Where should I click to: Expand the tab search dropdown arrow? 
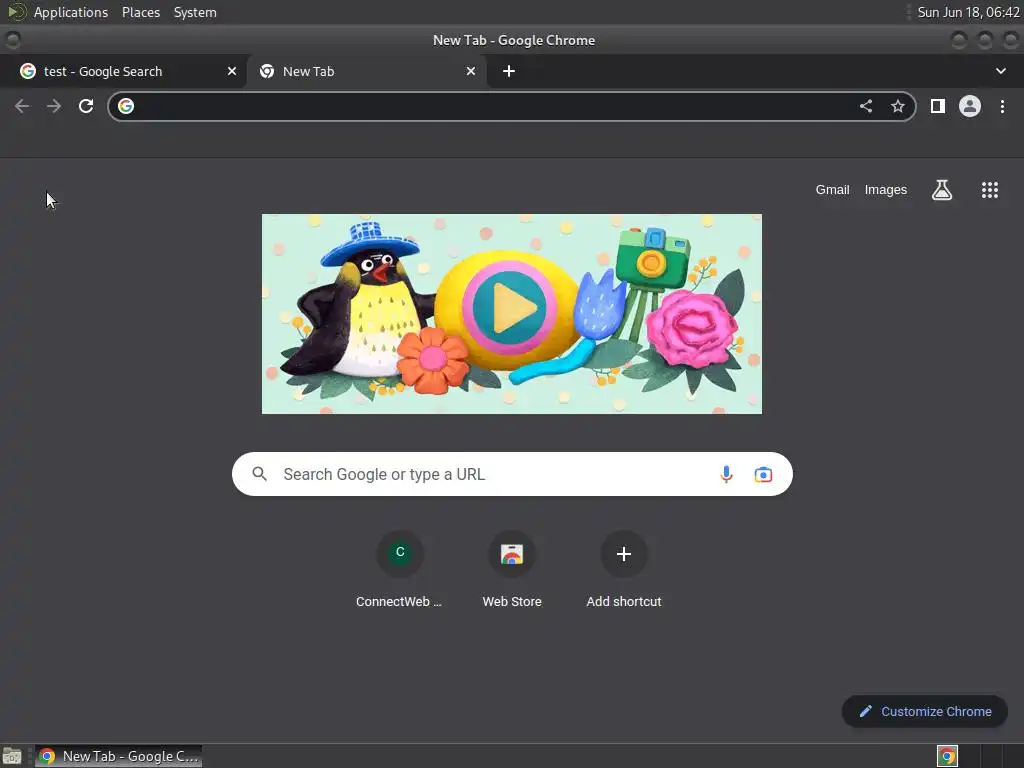point(1000,71)
